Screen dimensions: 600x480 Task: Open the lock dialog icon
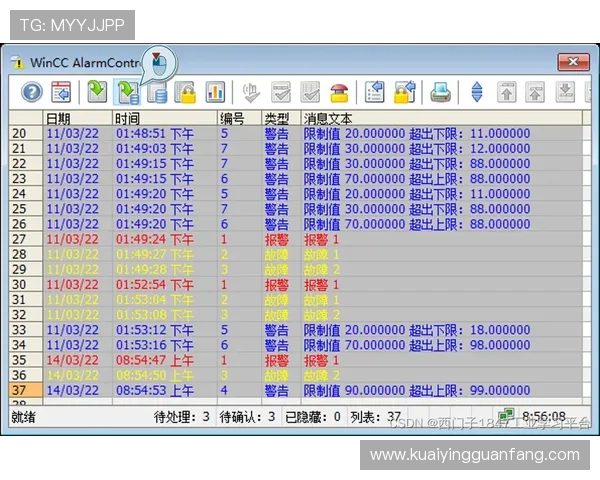[x=404, y=92]
